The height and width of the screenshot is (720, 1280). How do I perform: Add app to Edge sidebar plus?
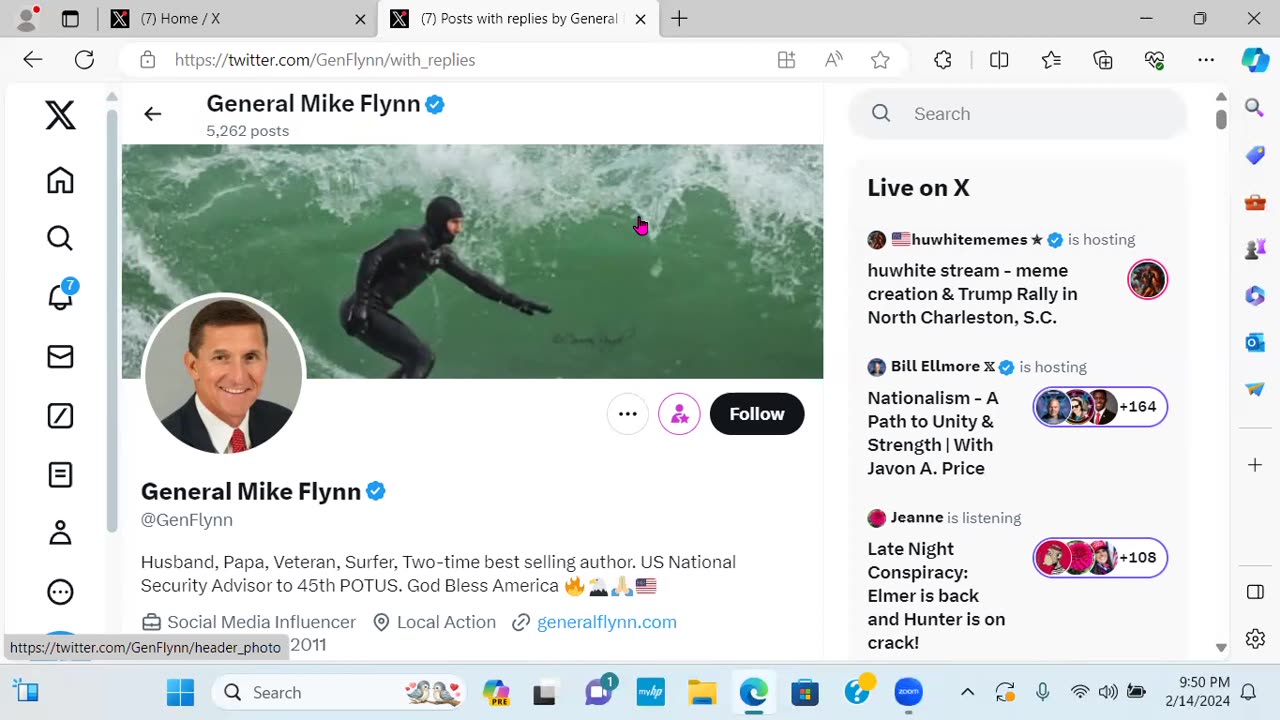point(1255,465)
